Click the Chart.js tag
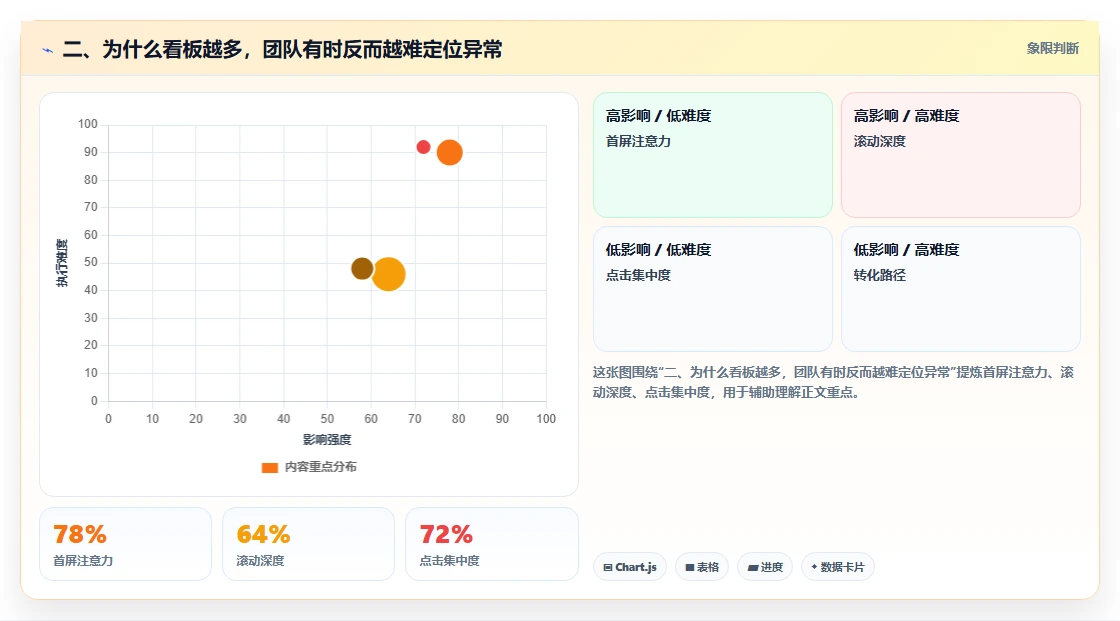 [630, 567]
